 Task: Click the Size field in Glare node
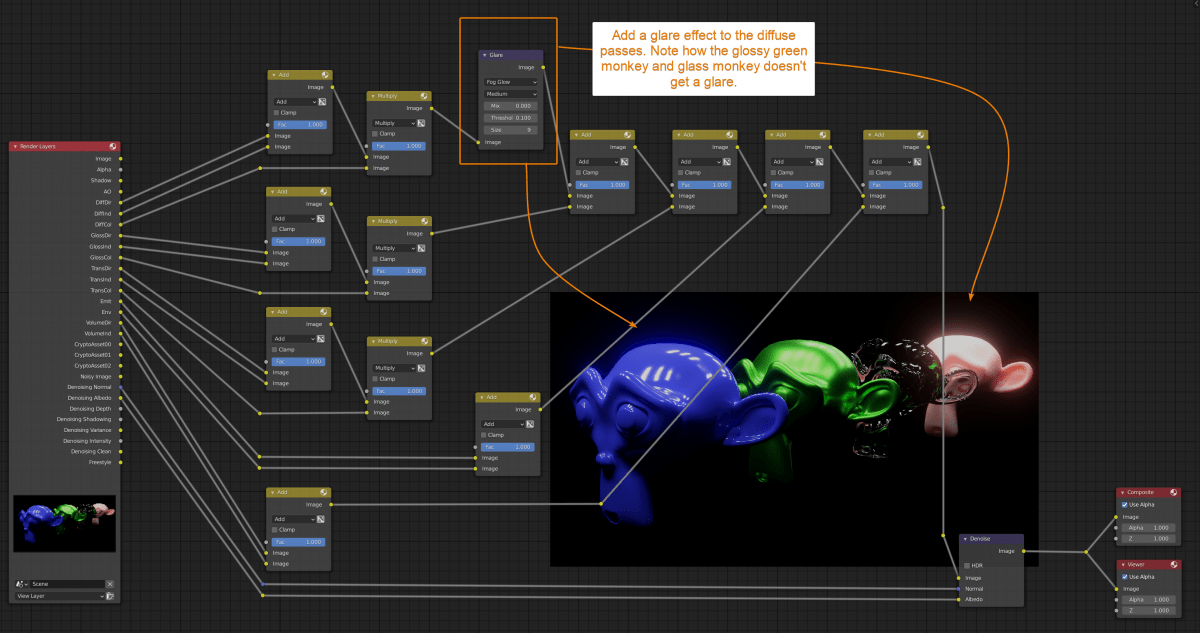pos(511,130)
